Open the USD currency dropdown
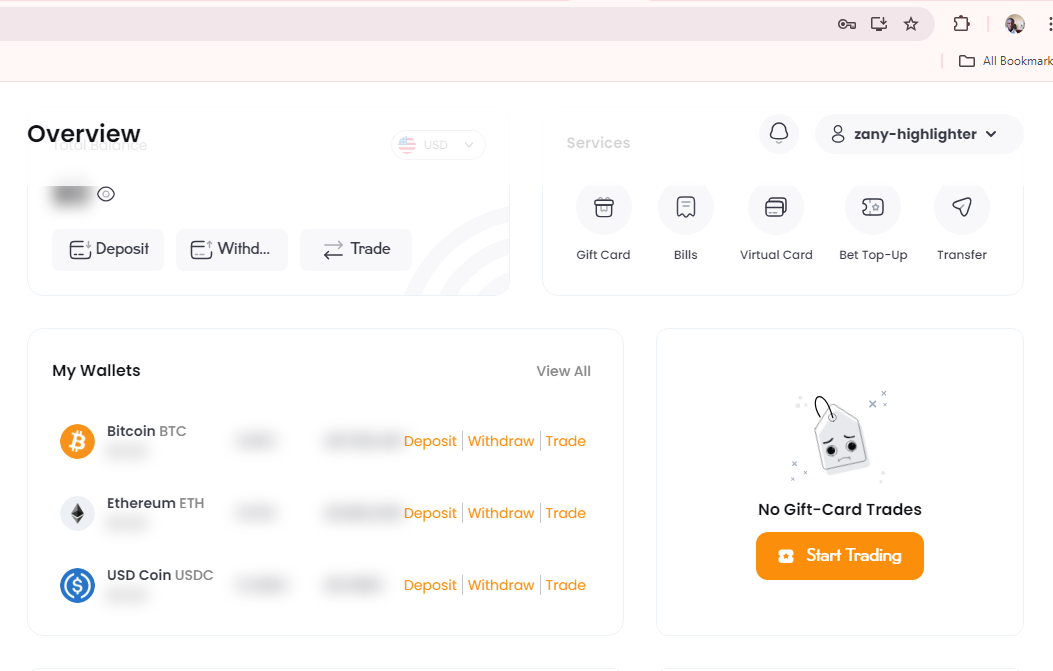 pyautogui.click(x=438, y=144)
